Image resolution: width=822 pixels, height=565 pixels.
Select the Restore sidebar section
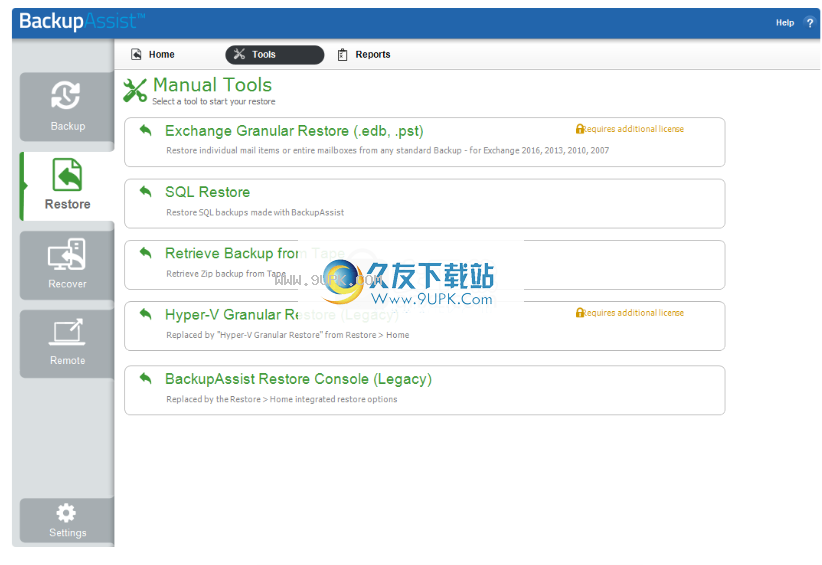pos(67,186)
